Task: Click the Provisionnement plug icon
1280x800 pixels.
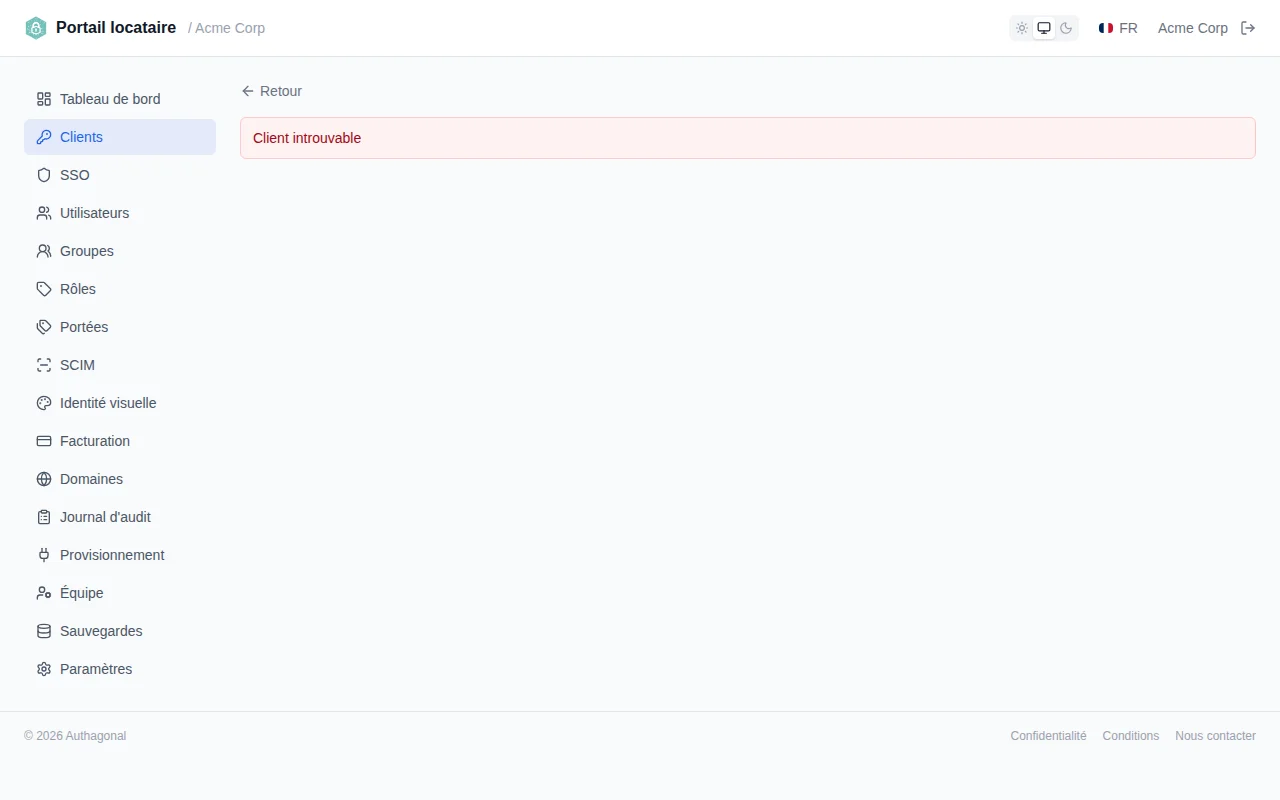Action: (44, 555)
